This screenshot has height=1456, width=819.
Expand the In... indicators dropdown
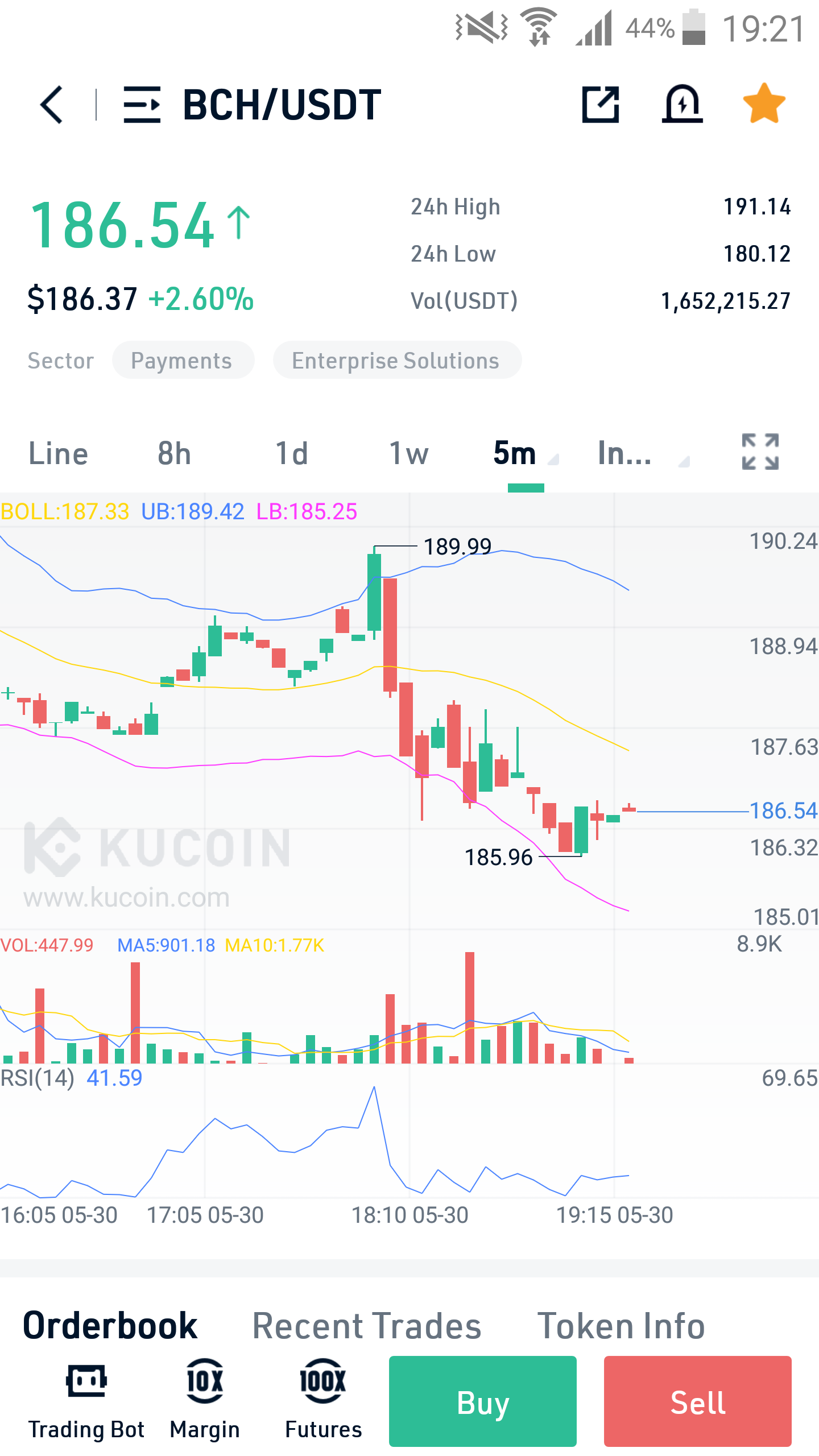point(643,454)
